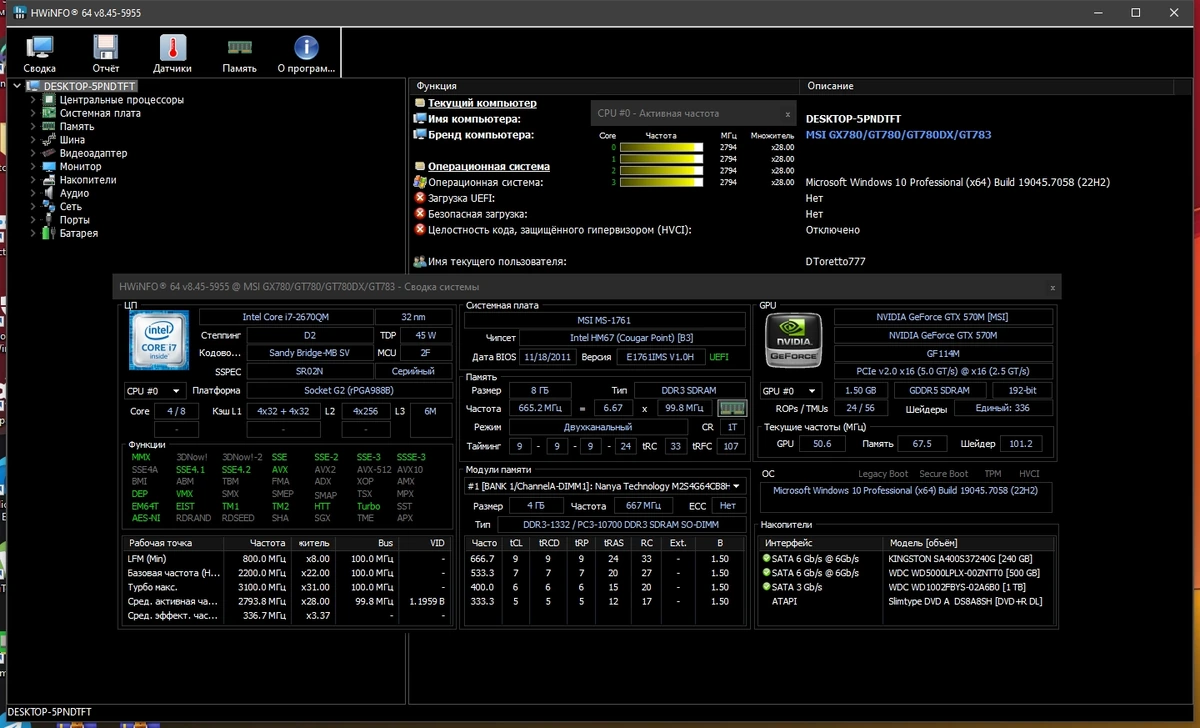1200x728 pixels.
Task: Expand the Память tree node
Action: pyautogui.click(x=34, y=127)
